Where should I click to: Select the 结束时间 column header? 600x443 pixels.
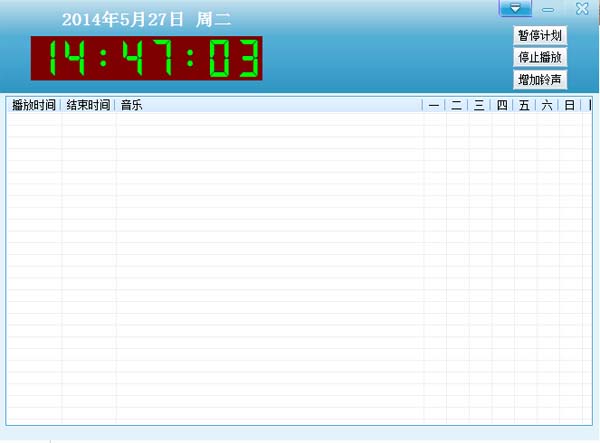tap(88, 105)
